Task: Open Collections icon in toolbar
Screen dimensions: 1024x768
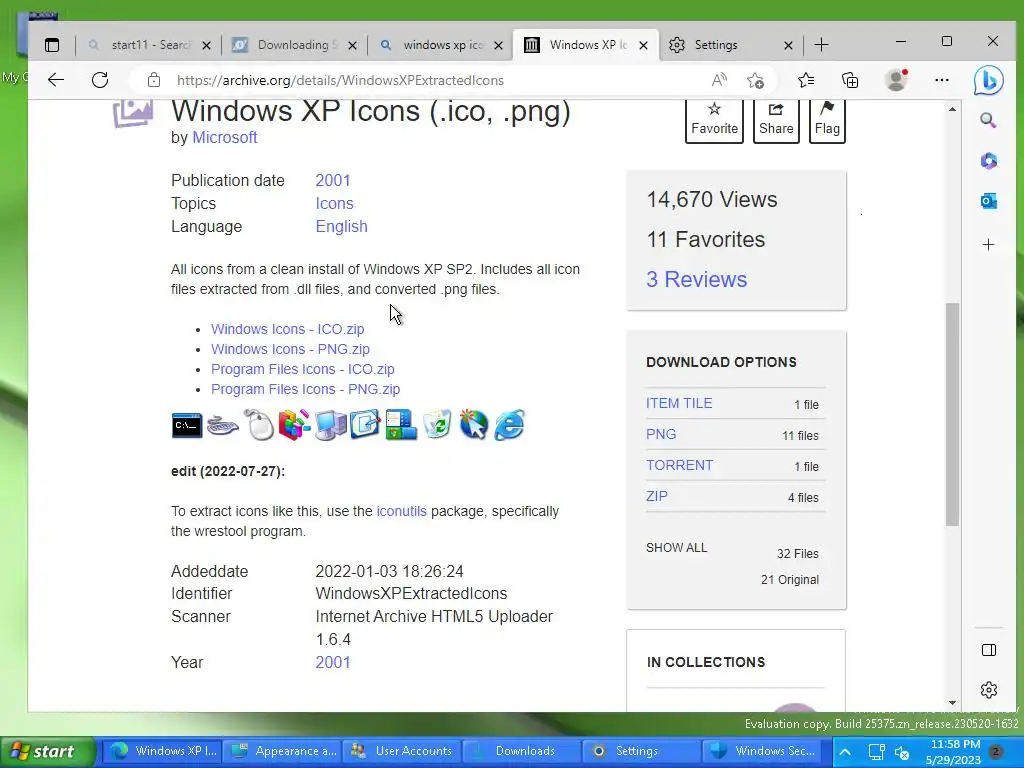Action: pyautogui.click(x=850, y=80)
